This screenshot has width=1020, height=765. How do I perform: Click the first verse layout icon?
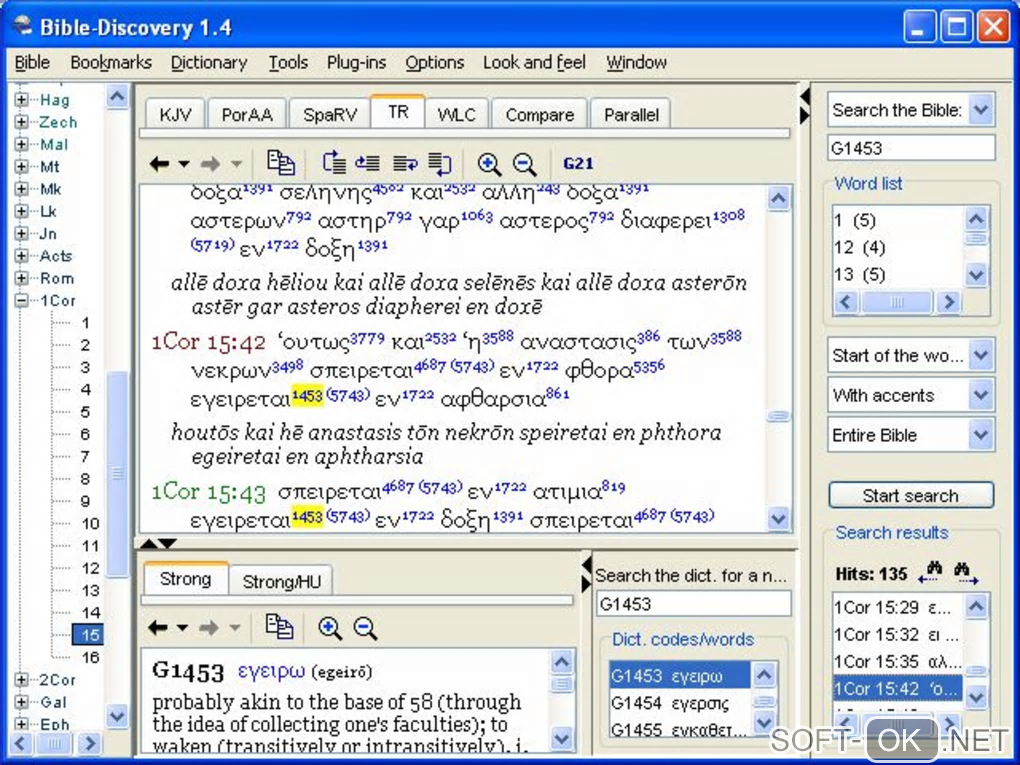[x=334, y=163]
